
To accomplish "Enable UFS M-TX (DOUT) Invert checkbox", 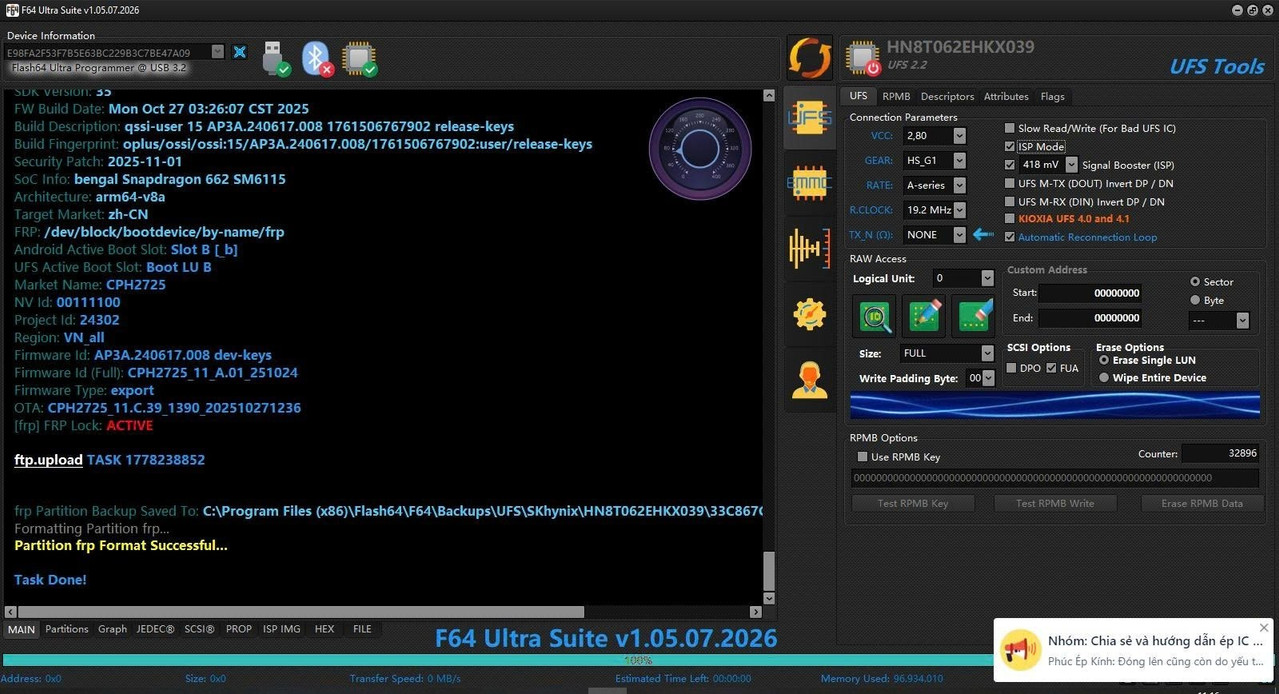I will coord(1009,183).
